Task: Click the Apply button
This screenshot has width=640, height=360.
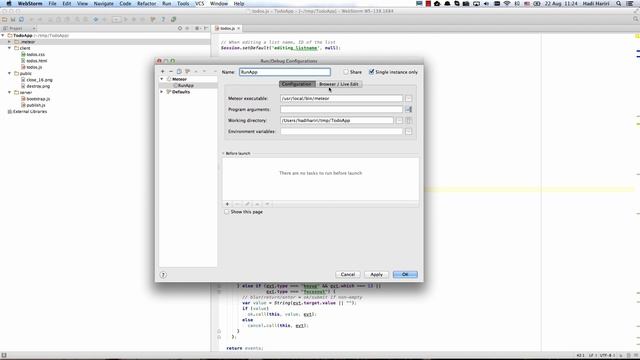Action: pos(376,275)
